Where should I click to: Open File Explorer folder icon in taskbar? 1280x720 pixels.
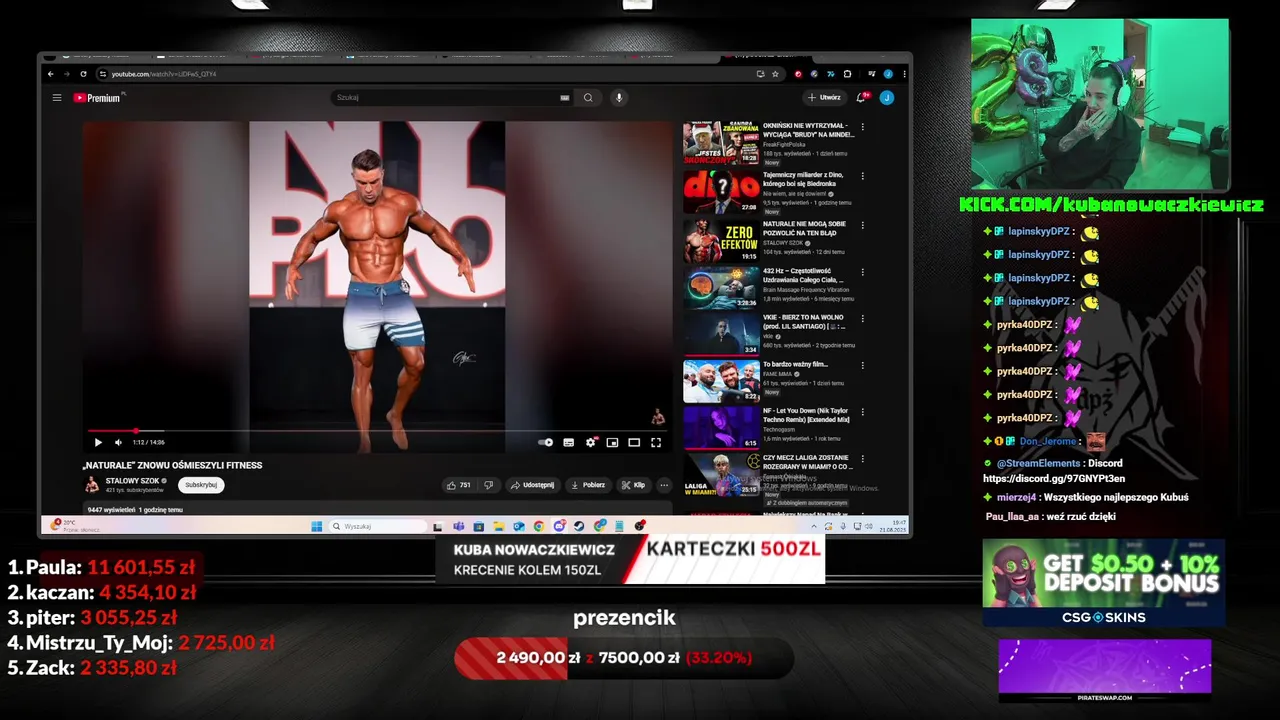pyautogui.click(x=499, y=526)
